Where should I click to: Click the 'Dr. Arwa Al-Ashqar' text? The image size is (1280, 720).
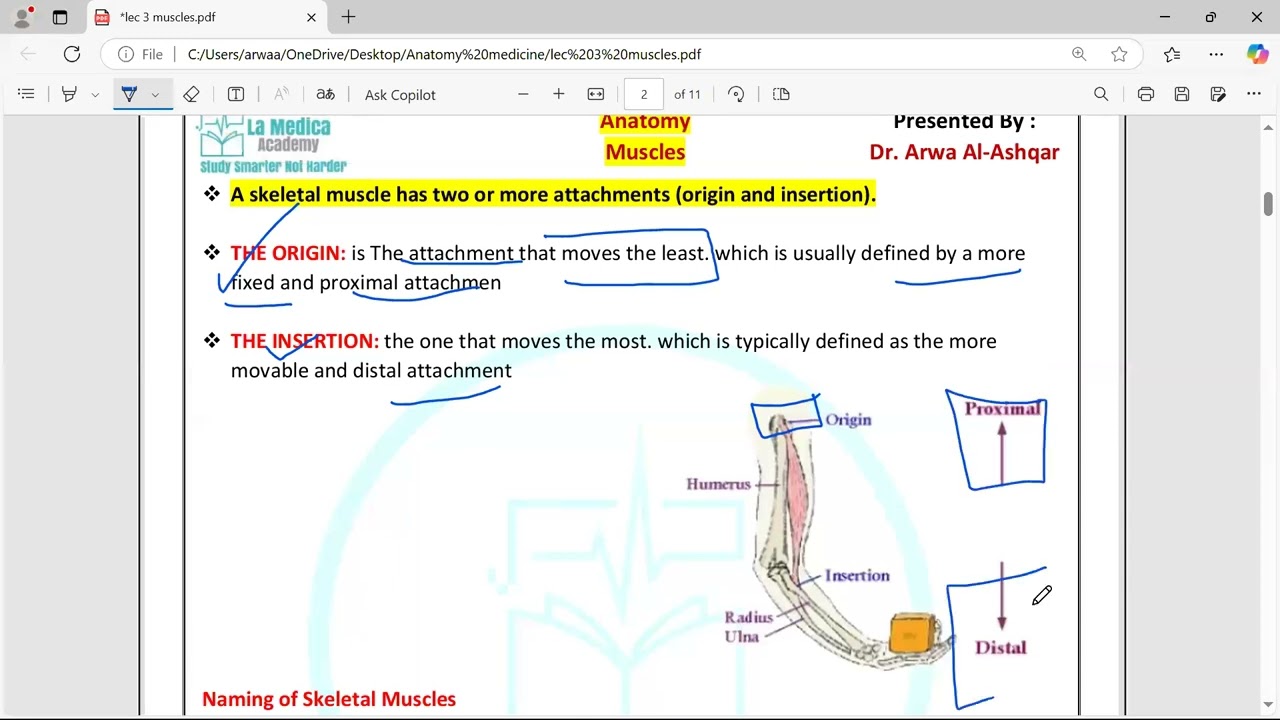[x=964, y=152]
